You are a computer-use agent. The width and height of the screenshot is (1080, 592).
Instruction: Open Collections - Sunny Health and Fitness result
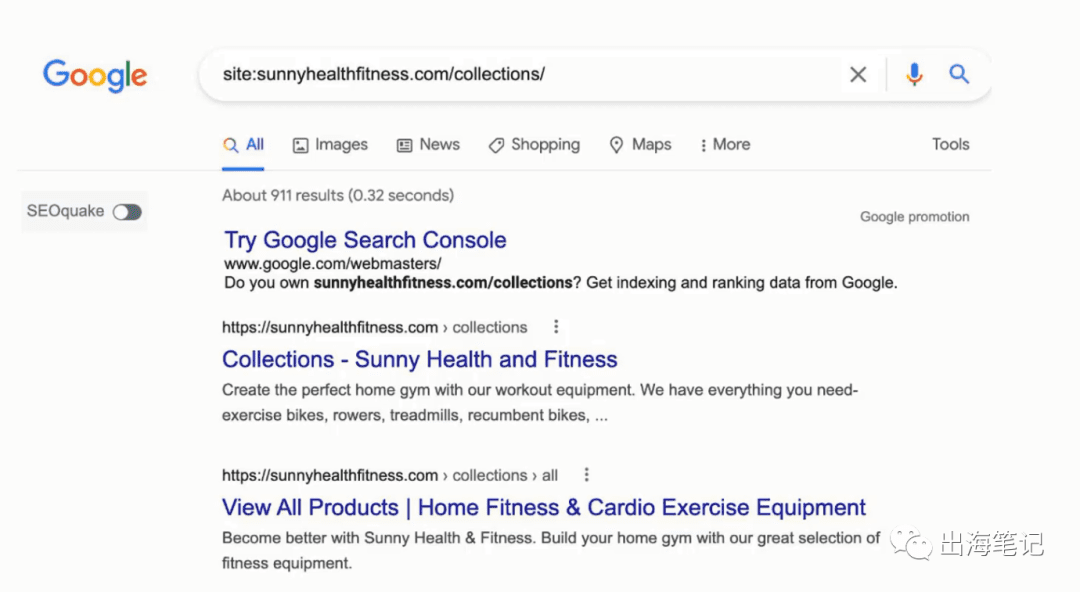tap(419, 359)
